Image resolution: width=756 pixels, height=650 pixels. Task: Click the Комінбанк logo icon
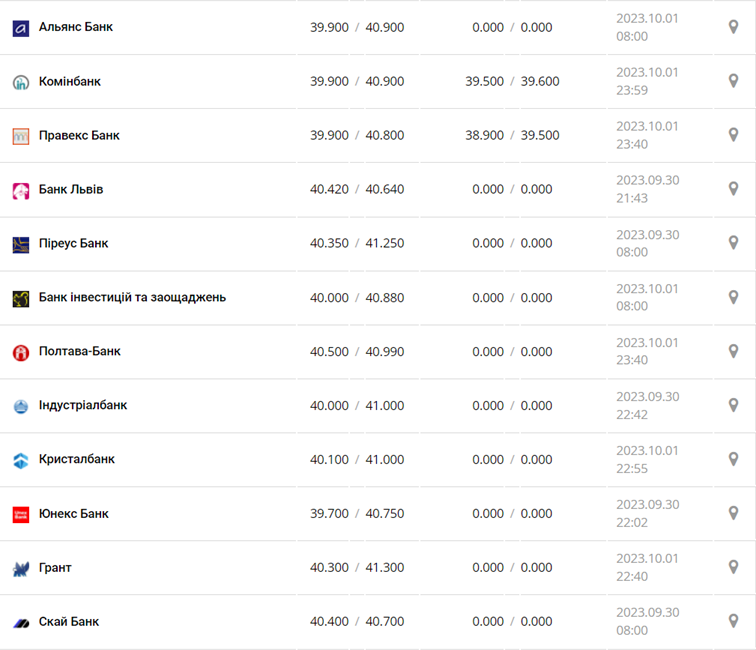[21, 82]
